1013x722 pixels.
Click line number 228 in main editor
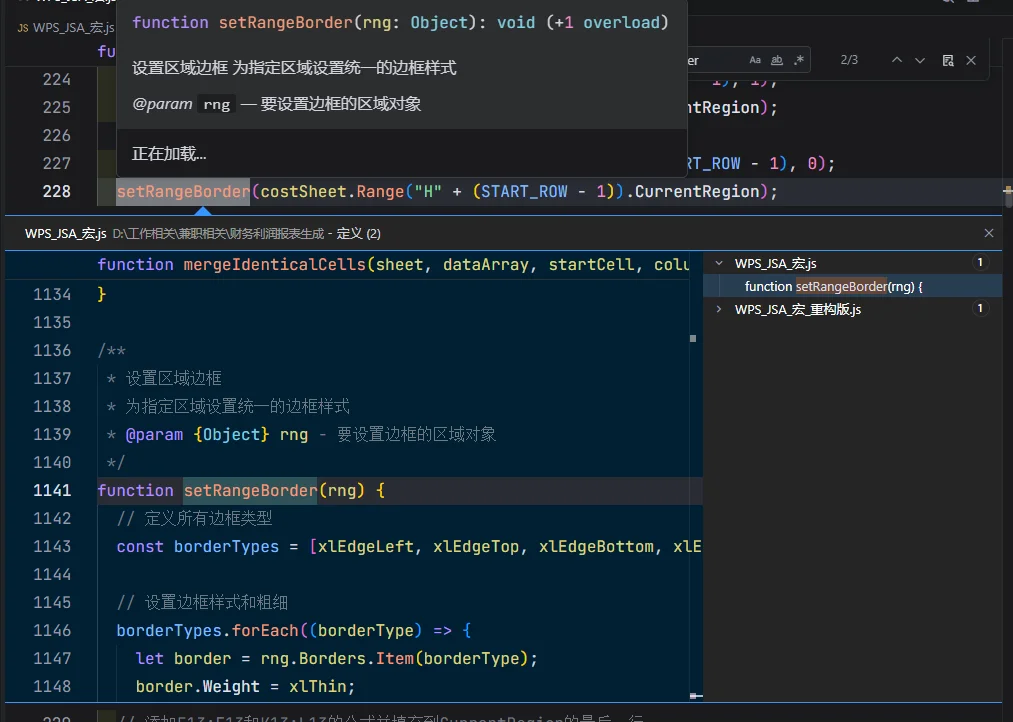coord(56,192)
